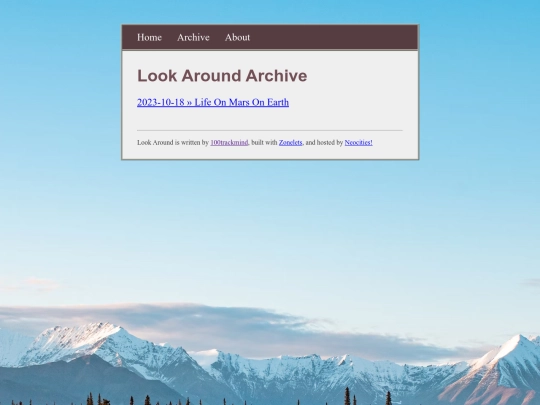Image resolution: width=540 pixels, height=405 pixels.
Task: Click footer text "Look Around is written by"
Action: pyautogui.click(x=173, y=142)
